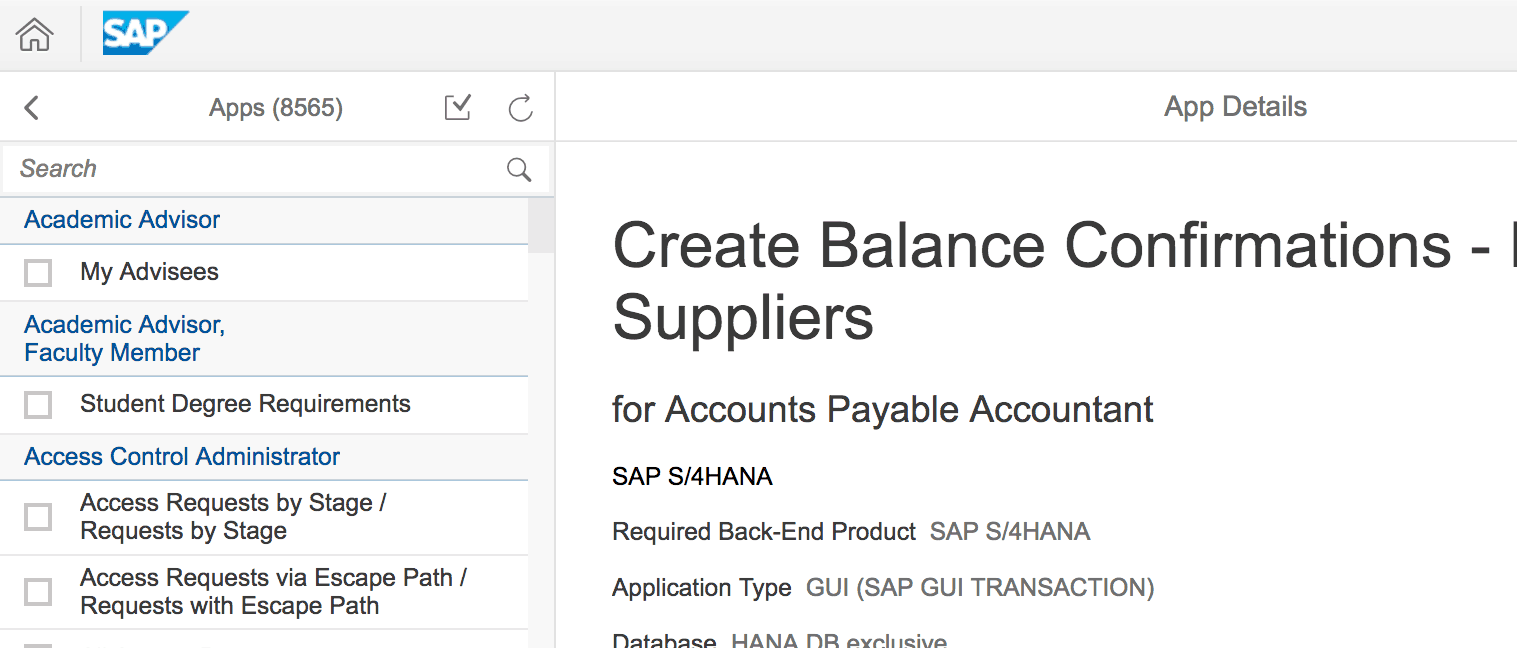1517x648 pixels.
Task: Click Academic Advisor, Faculty Member group header
Action: (x=264, y=339)
